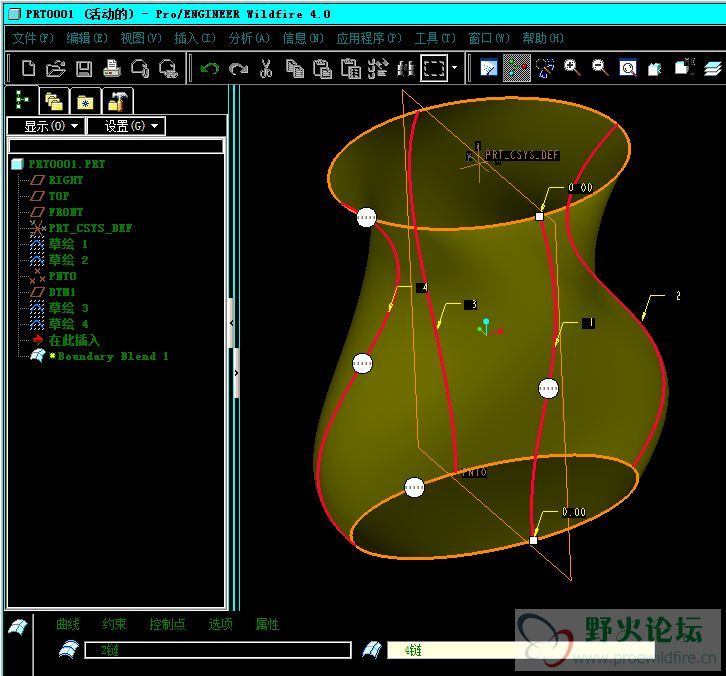Open the 视图(V) menu
Screen dimensions: 726x676
141,38
